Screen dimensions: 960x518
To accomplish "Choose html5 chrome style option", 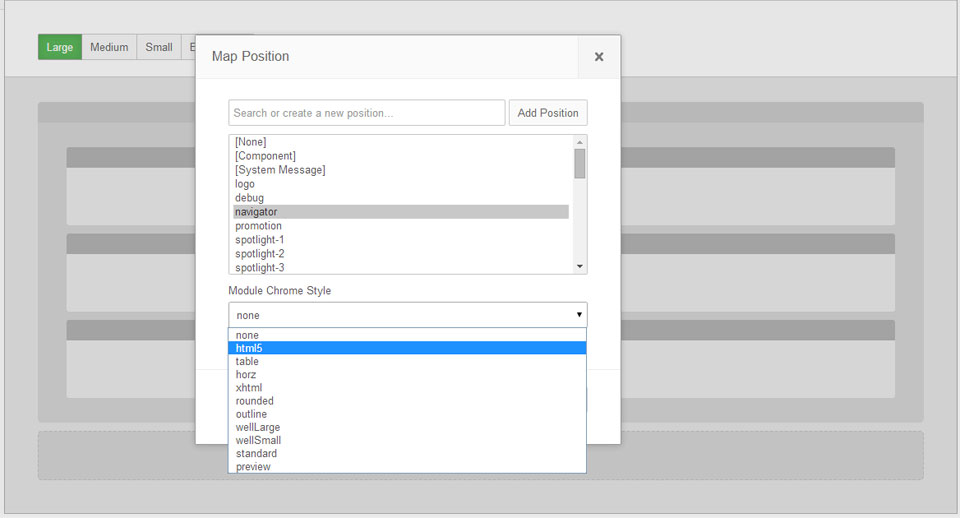I will (x=407, y=348).
